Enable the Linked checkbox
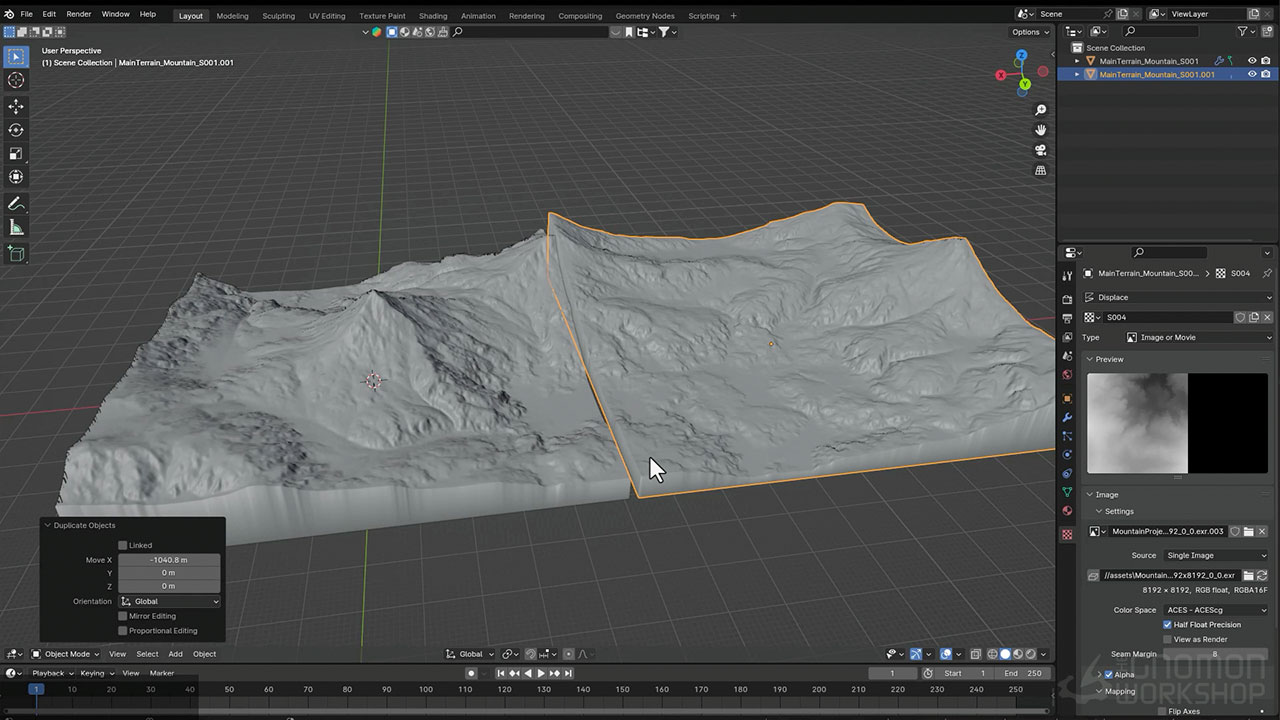Image resolution: width=1280 pixels, height=720 pixels. 123,545
